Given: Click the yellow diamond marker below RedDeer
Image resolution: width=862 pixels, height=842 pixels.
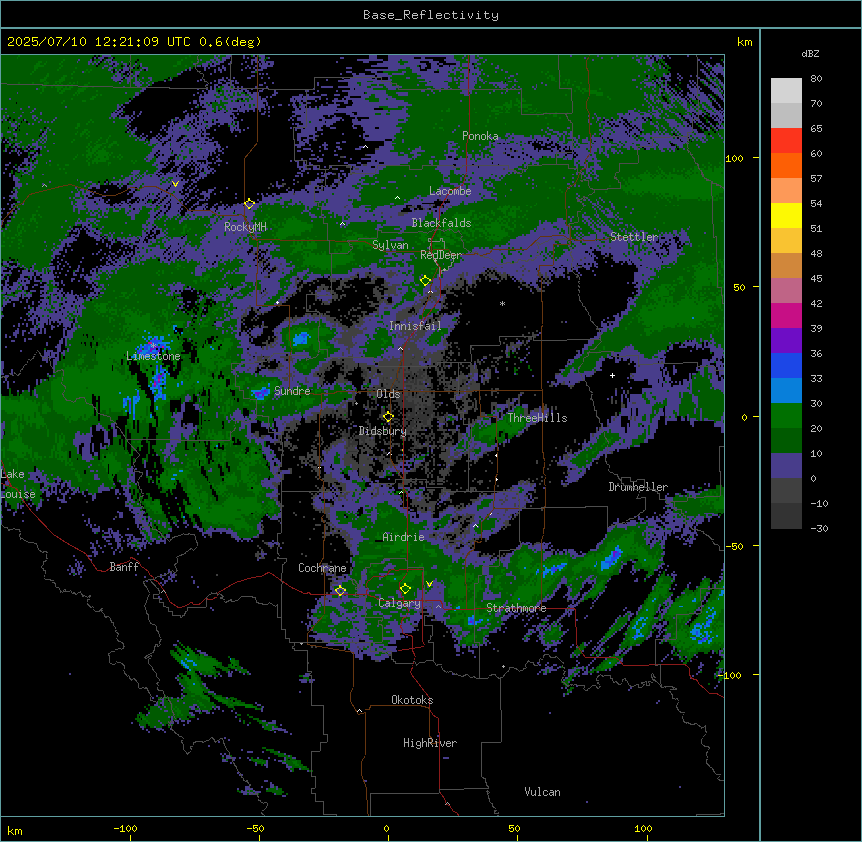Looking at the screenshot, I should coord(425,281).
